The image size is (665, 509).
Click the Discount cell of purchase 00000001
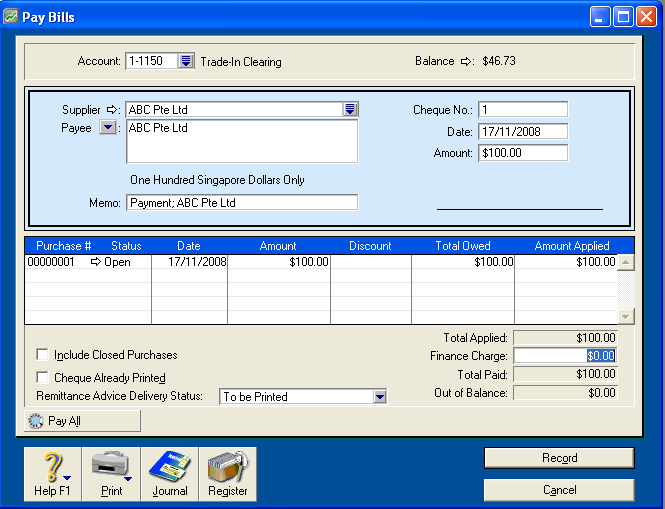371,262
